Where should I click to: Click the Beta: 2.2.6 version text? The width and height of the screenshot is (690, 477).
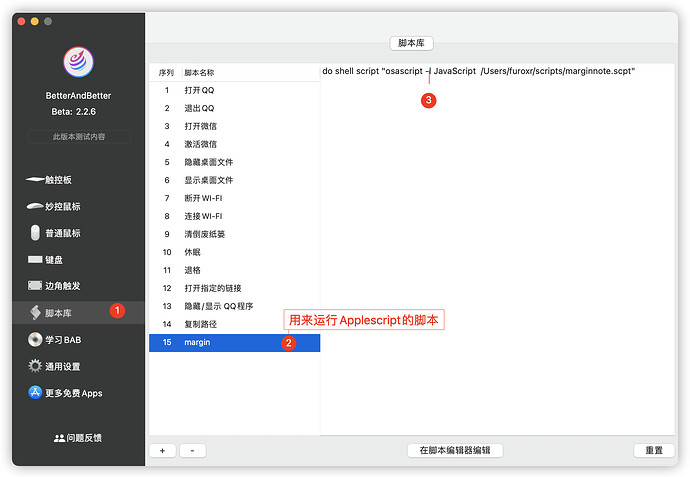[73, 112]
